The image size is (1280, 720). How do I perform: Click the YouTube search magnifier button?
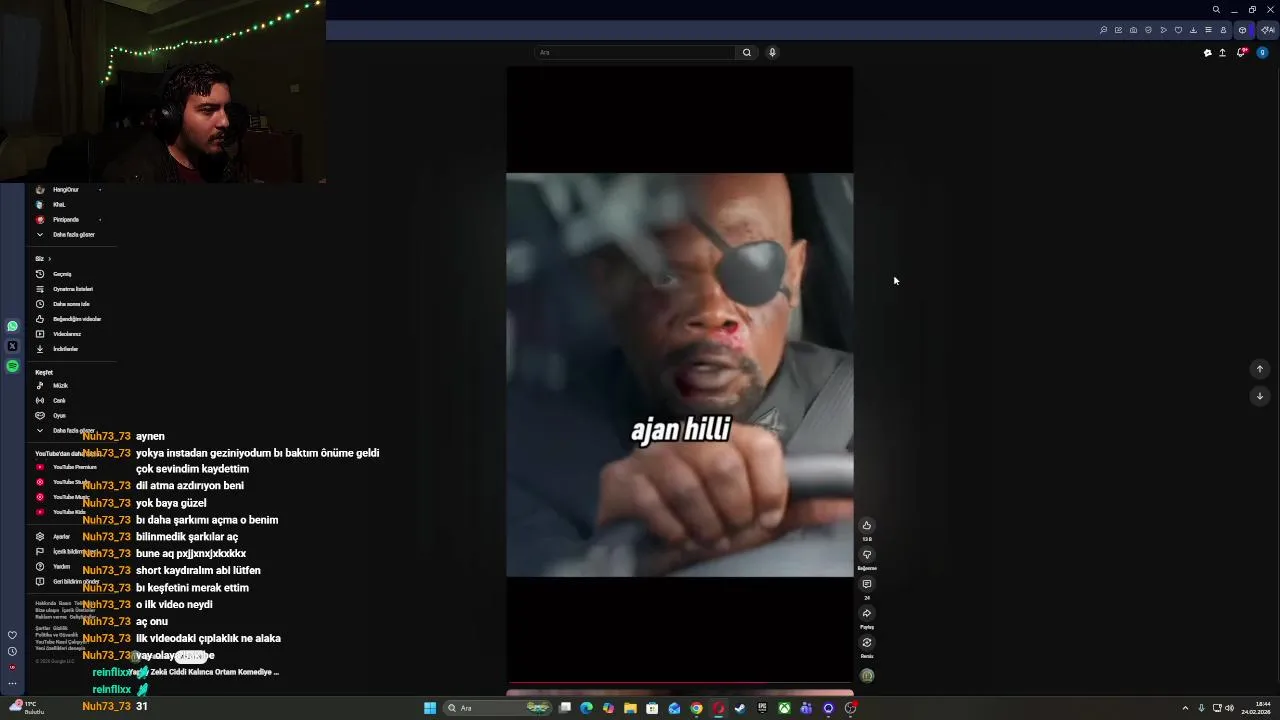coord(746,53)
